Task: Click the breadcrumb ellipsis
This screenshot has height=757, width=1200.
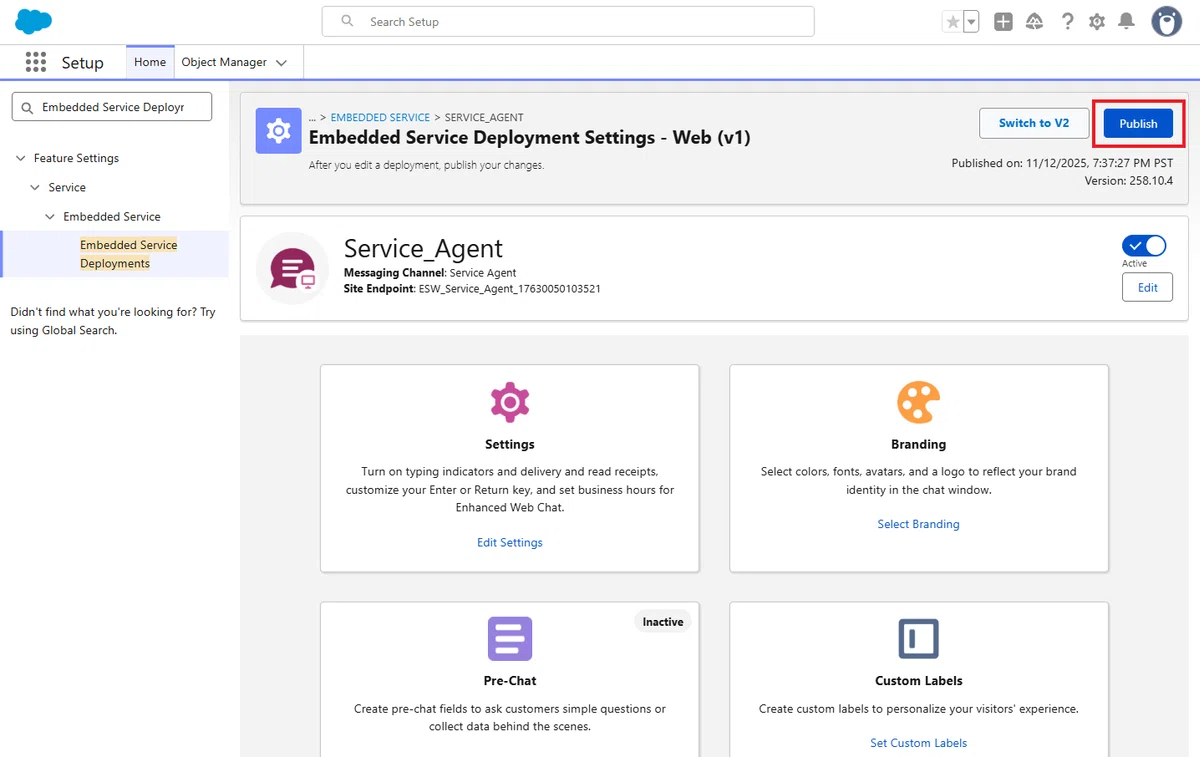Action: pos(312,117)
